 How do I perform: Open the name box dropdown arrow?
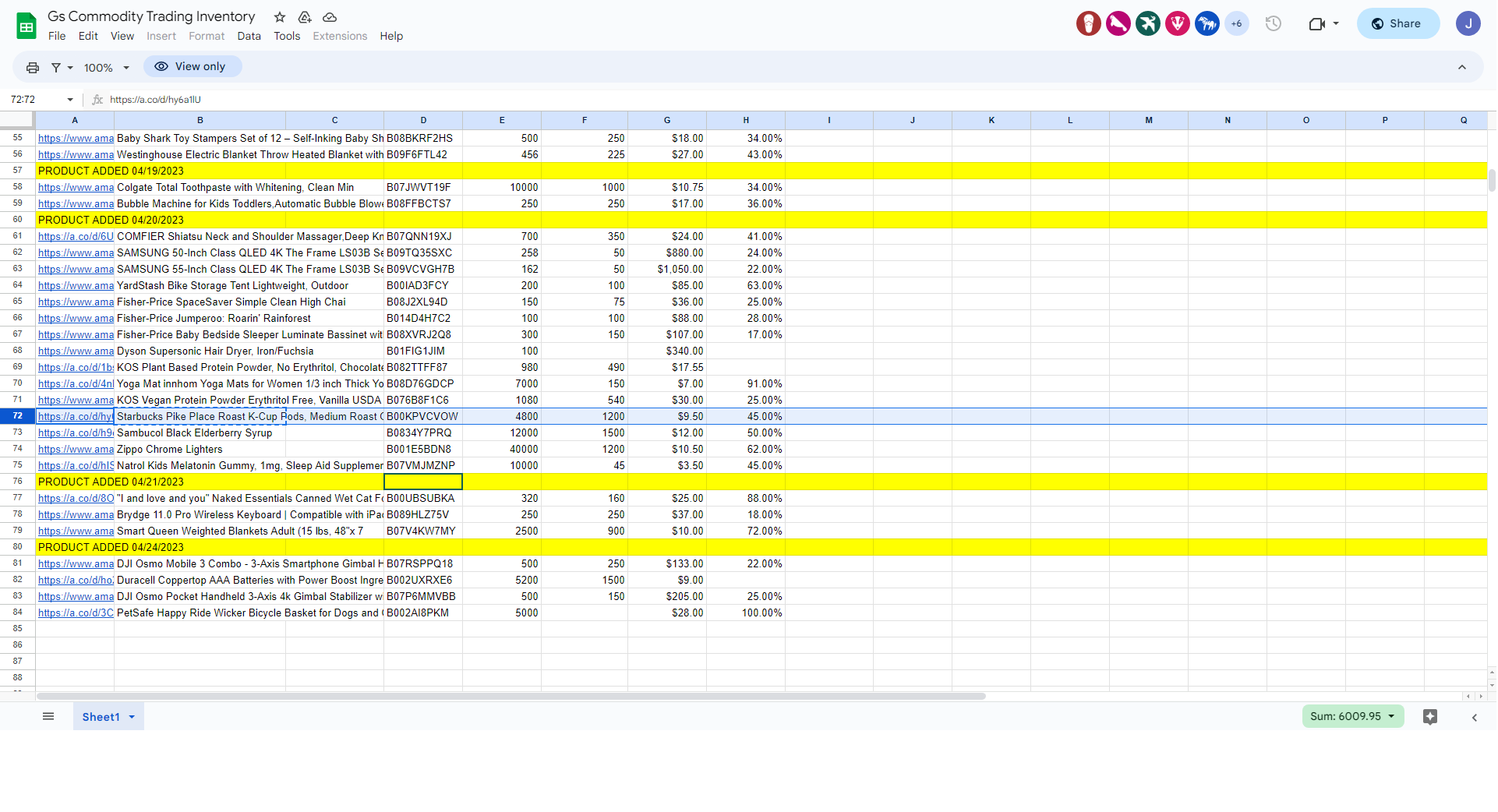pos(70,100)
